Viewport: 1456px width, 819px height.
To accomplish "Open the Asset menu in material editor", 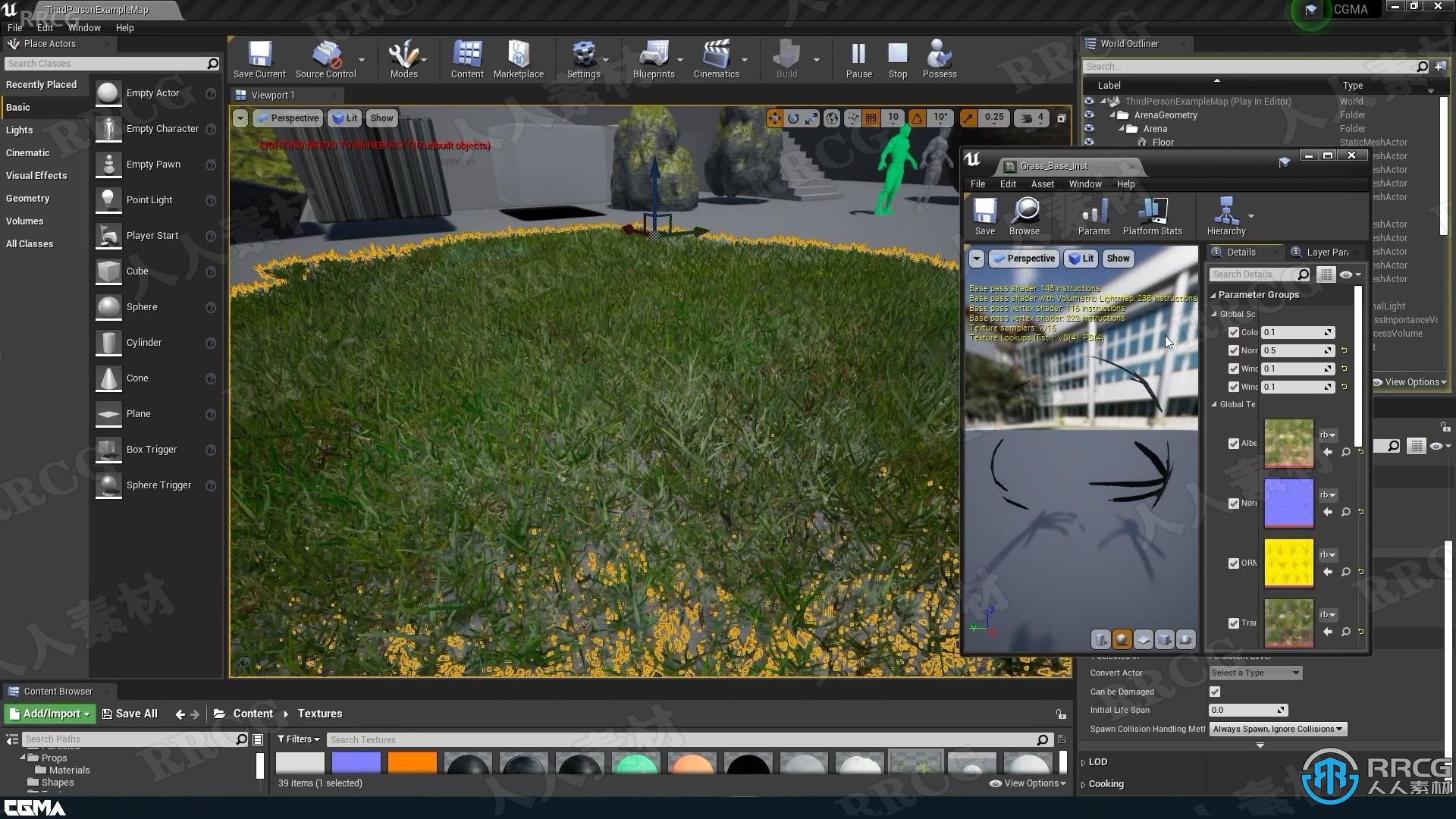I will [1042, 184].
